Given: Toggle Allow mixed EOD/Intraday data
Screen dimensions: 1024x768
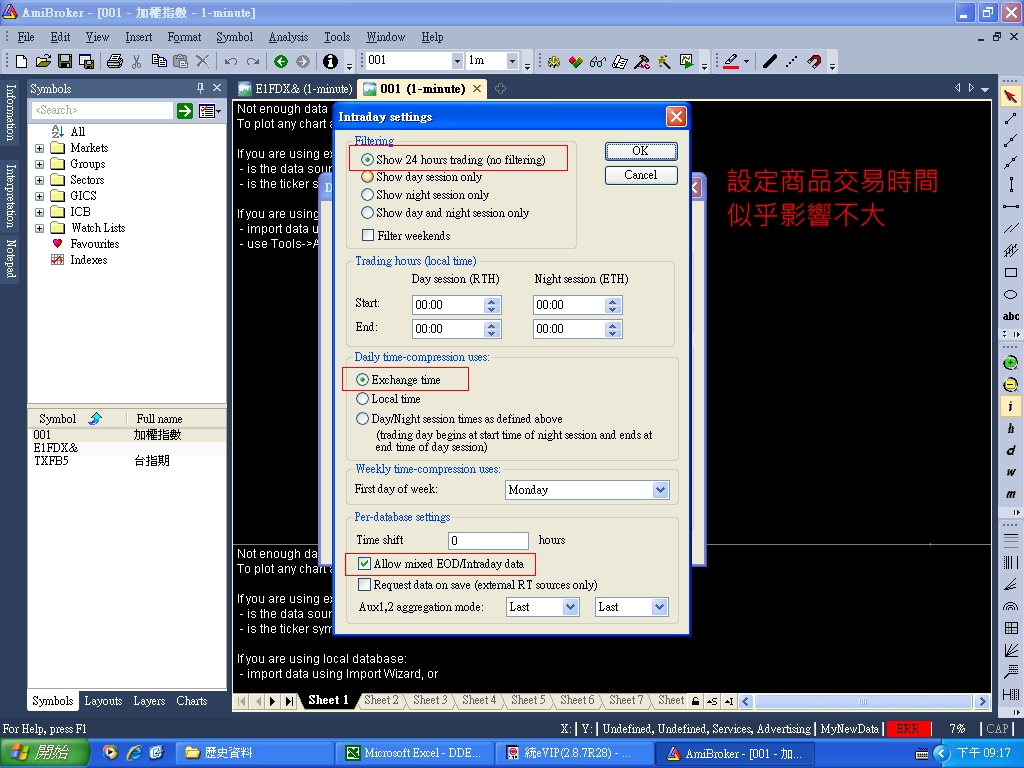Looking at the screenshot, I should pyautogui.click(x=364, y=564).
